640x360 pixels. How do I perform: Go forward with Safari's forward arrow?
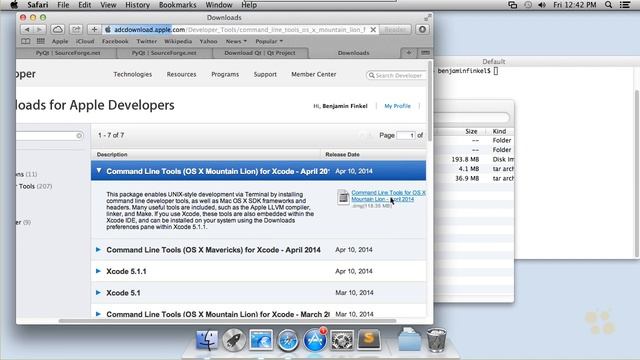39,30
